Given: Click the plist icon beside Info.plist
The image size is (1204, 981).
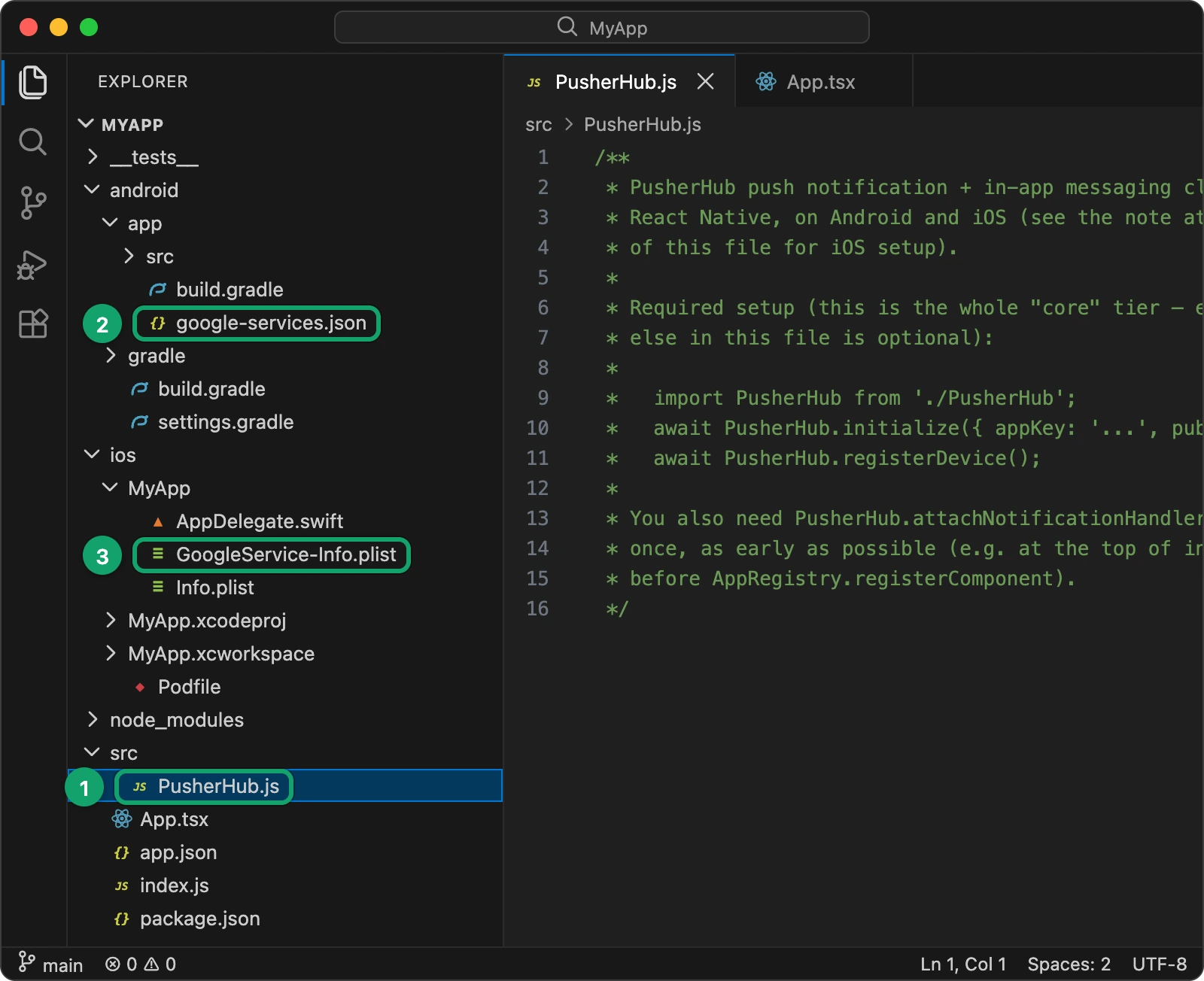Looking at the screenshot, I should [157, 587].
